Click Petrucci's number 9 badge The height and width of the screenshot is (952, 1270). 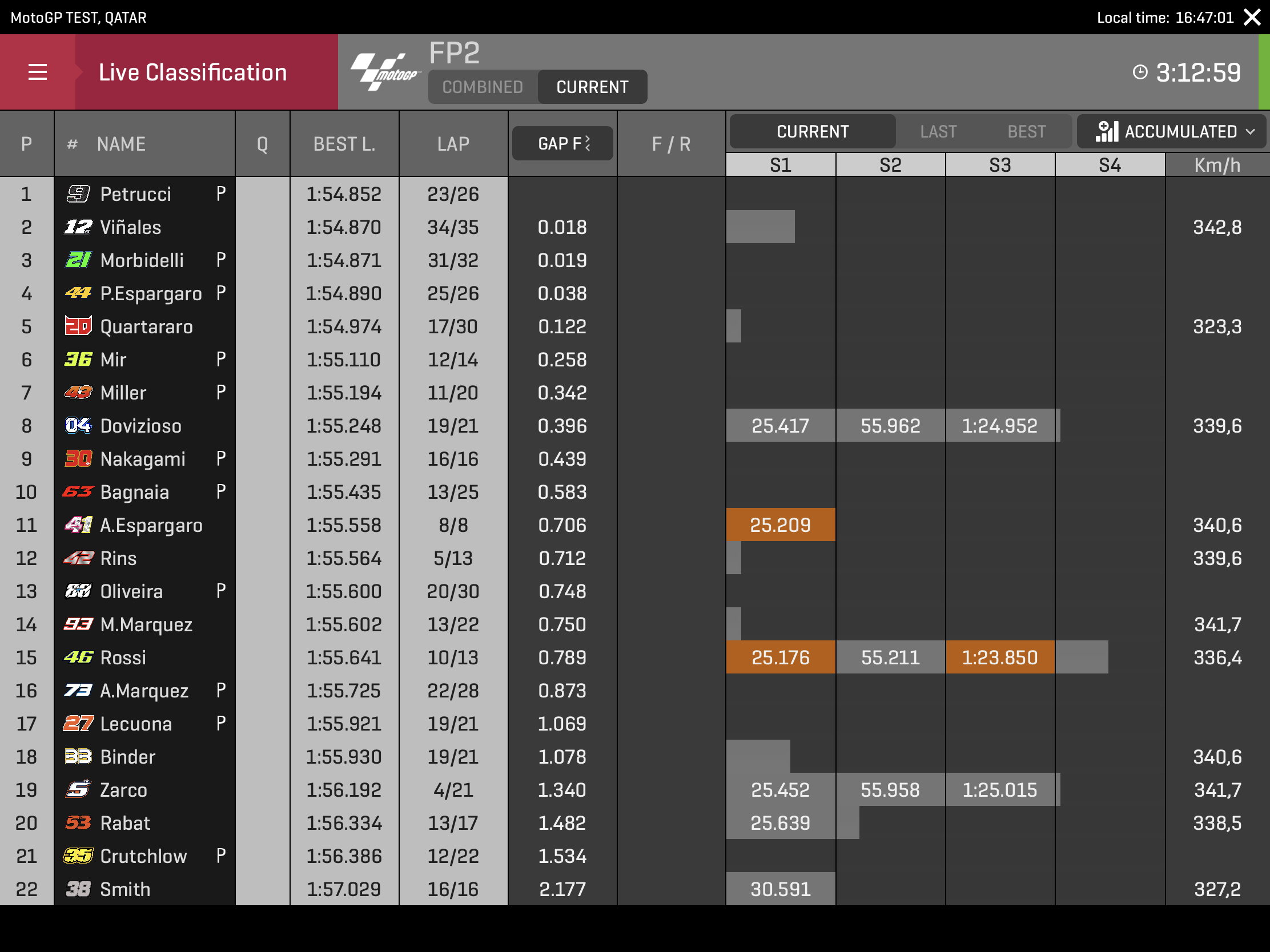[78, 194]
